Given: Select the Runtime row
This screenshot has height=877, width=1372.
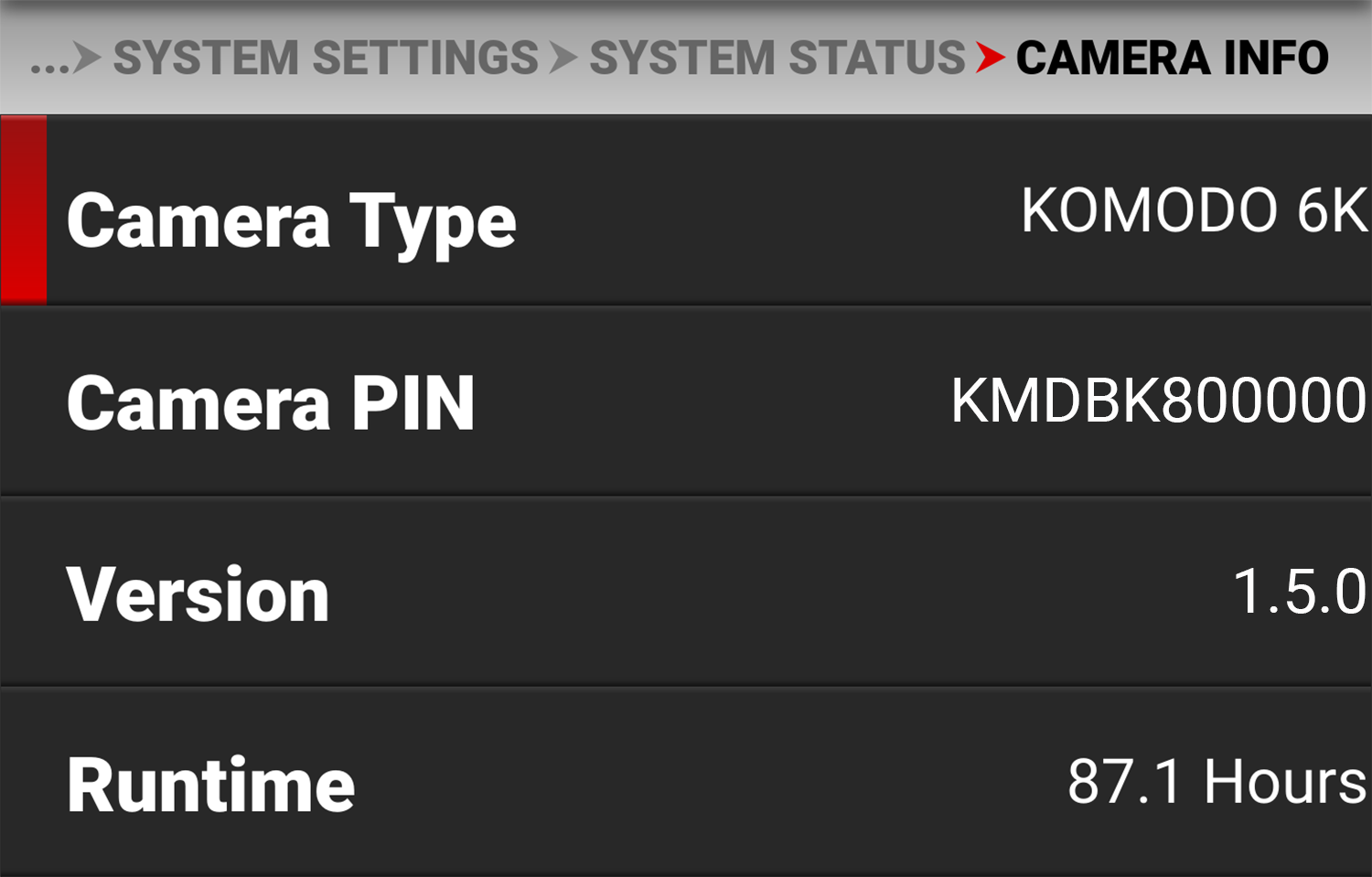Looking at the screenshot, I should tap(686, 783).
